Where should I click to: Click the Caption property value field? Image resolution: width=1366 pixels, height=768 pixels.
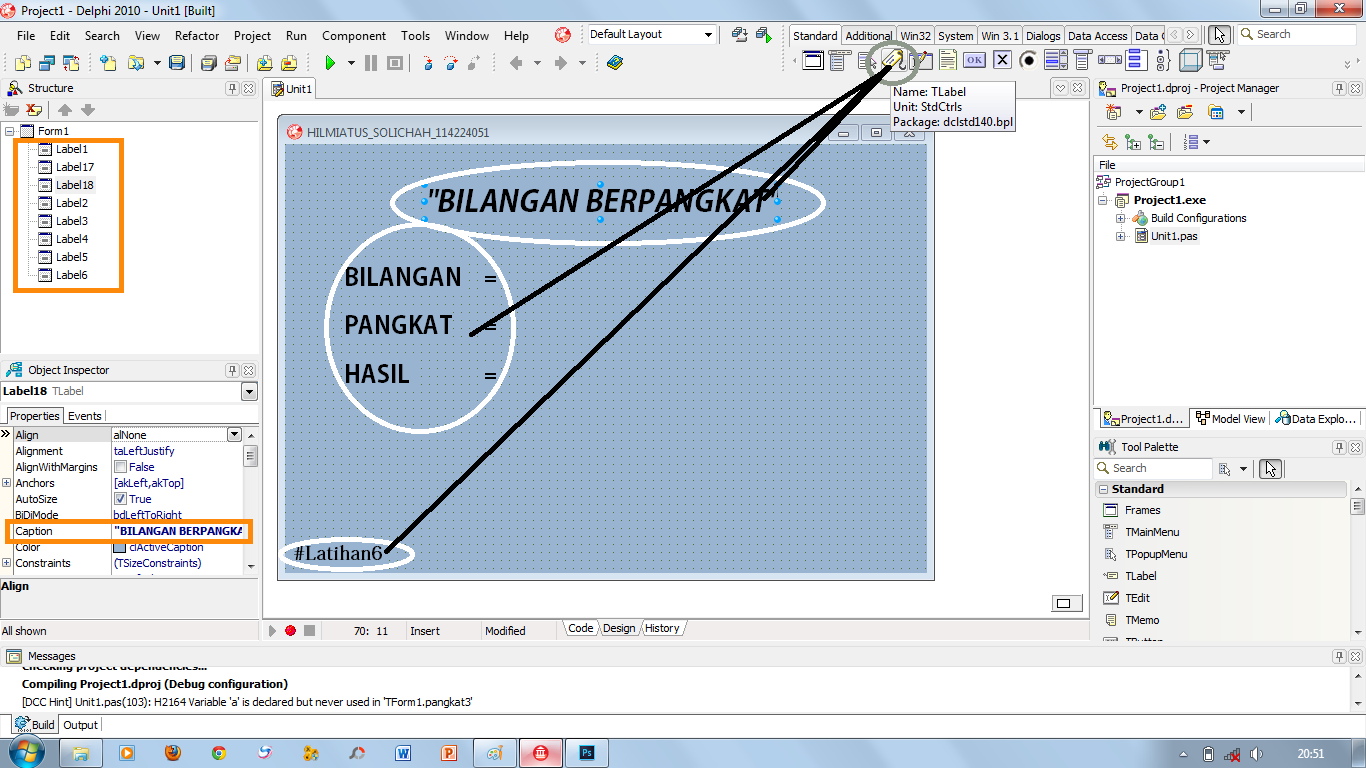click(179, 531)
